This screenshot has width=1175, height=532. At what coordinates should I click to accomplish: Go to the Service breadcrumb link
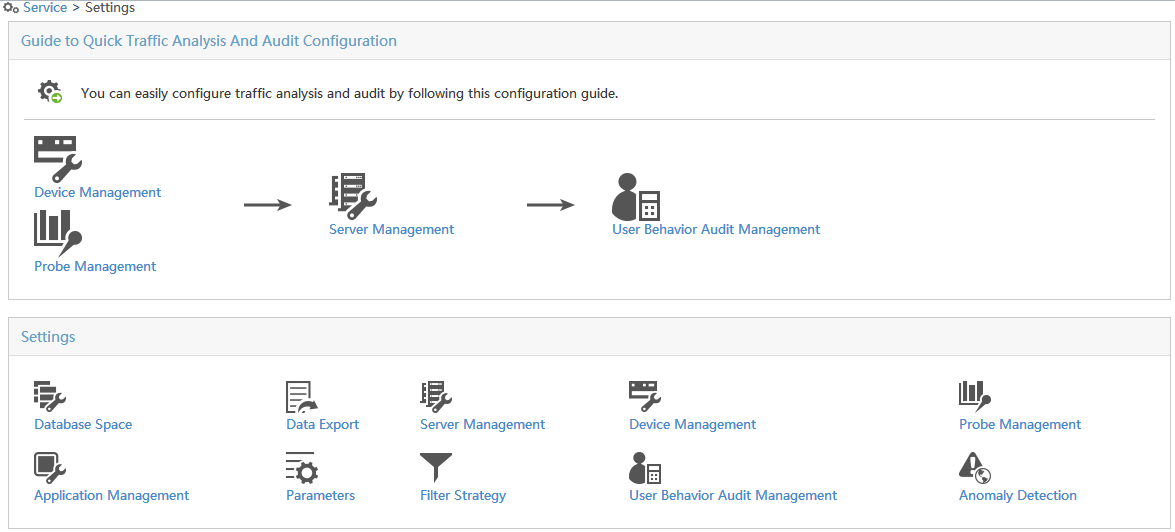[x=45, y=8]
